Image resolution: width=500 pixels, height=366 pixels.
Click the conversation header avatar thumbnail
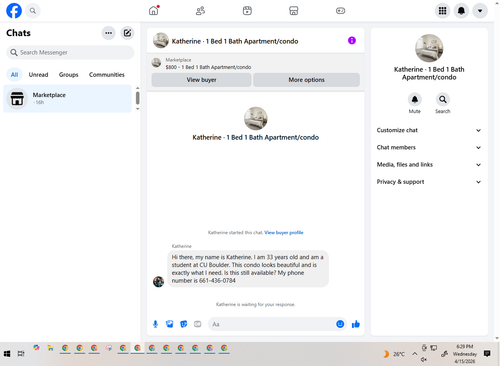[x=161, y=41]
